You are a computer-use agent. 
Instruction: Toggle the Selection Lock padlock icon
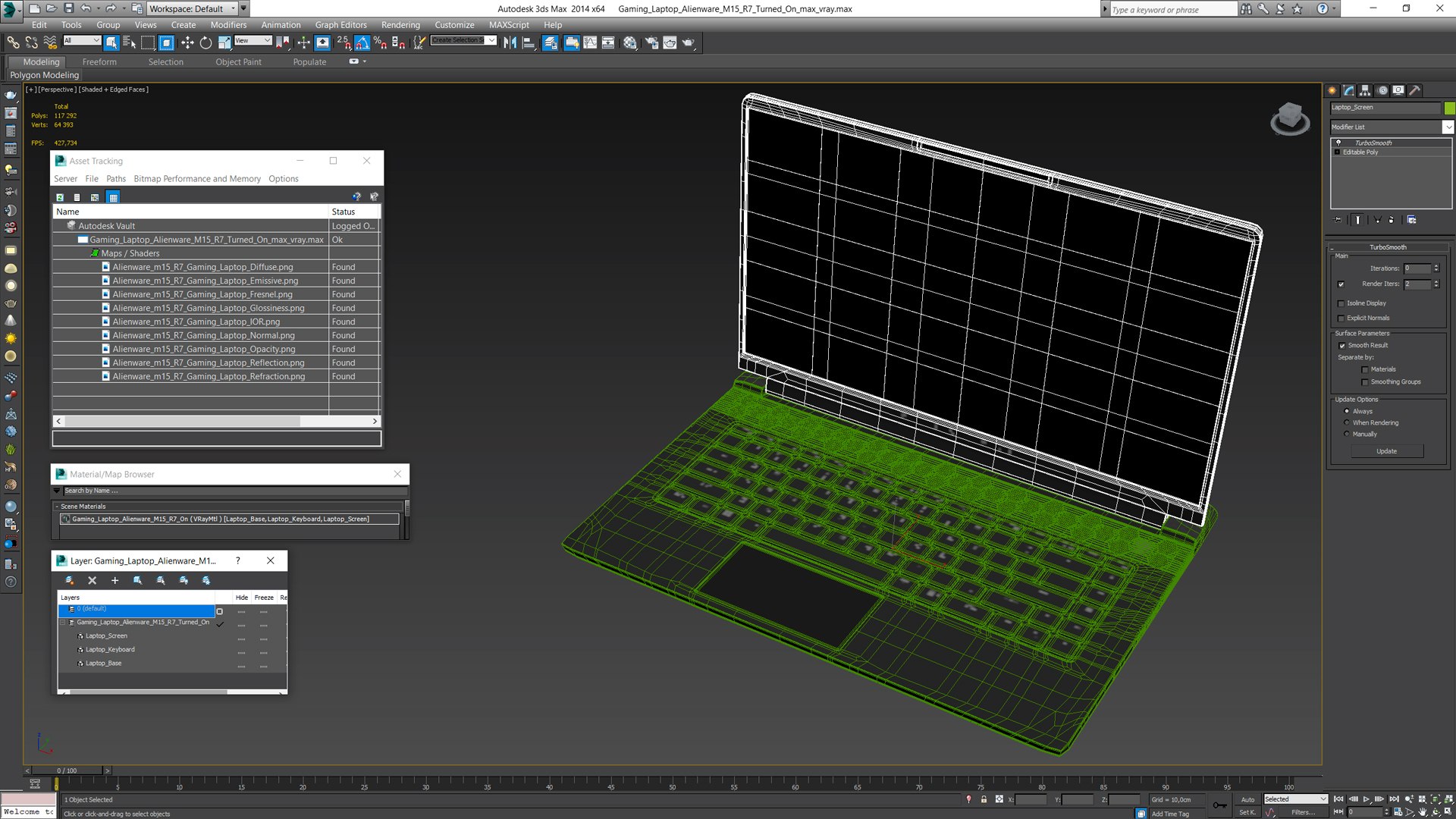(x=984, y=799)
